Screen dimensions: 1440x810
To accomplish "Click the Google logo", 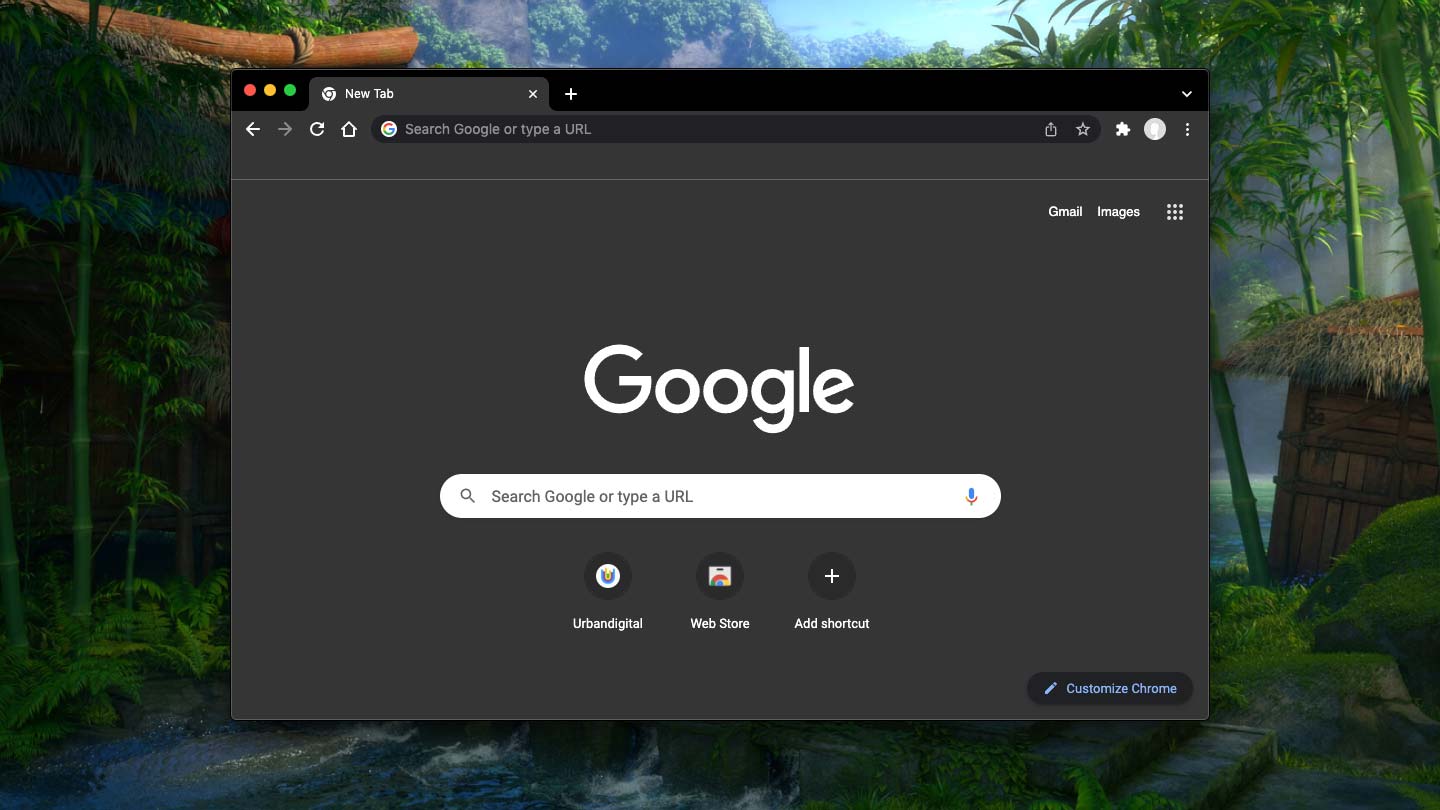I will pyautogui.click(x=719, y=388).
